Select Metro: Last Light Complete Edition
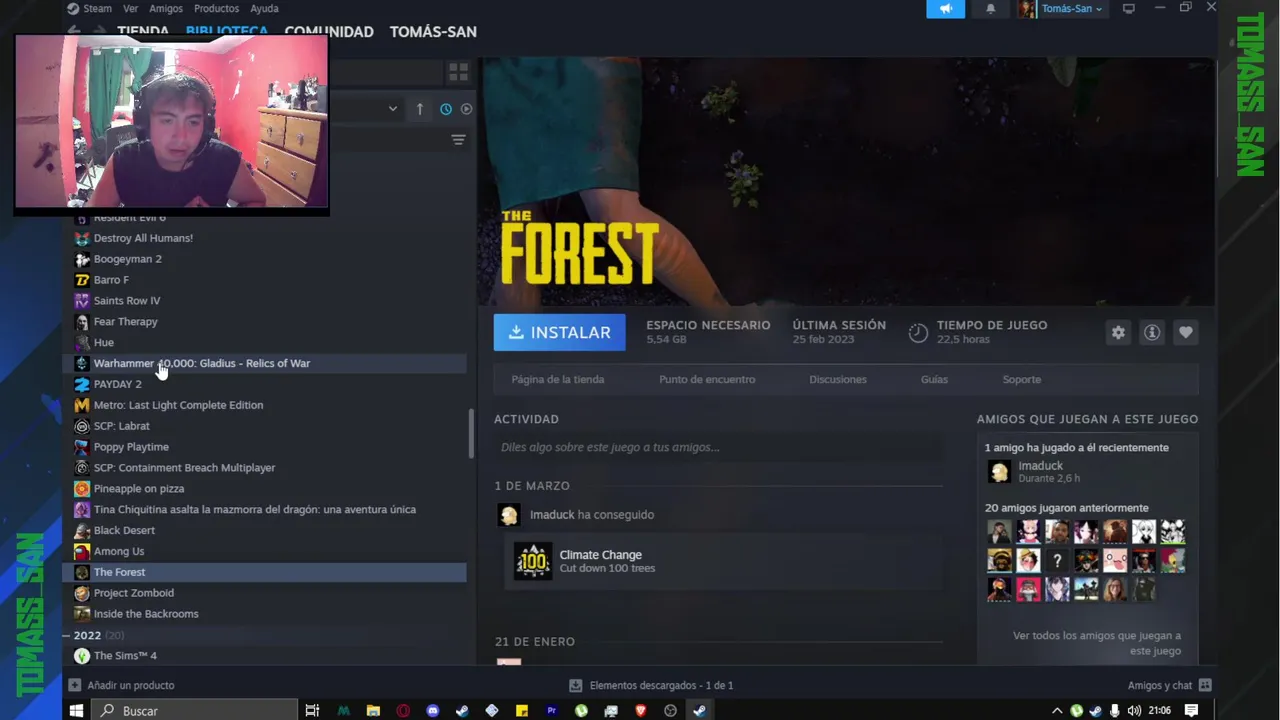Viewport: 1280px width, 720px height. (178, 405)
